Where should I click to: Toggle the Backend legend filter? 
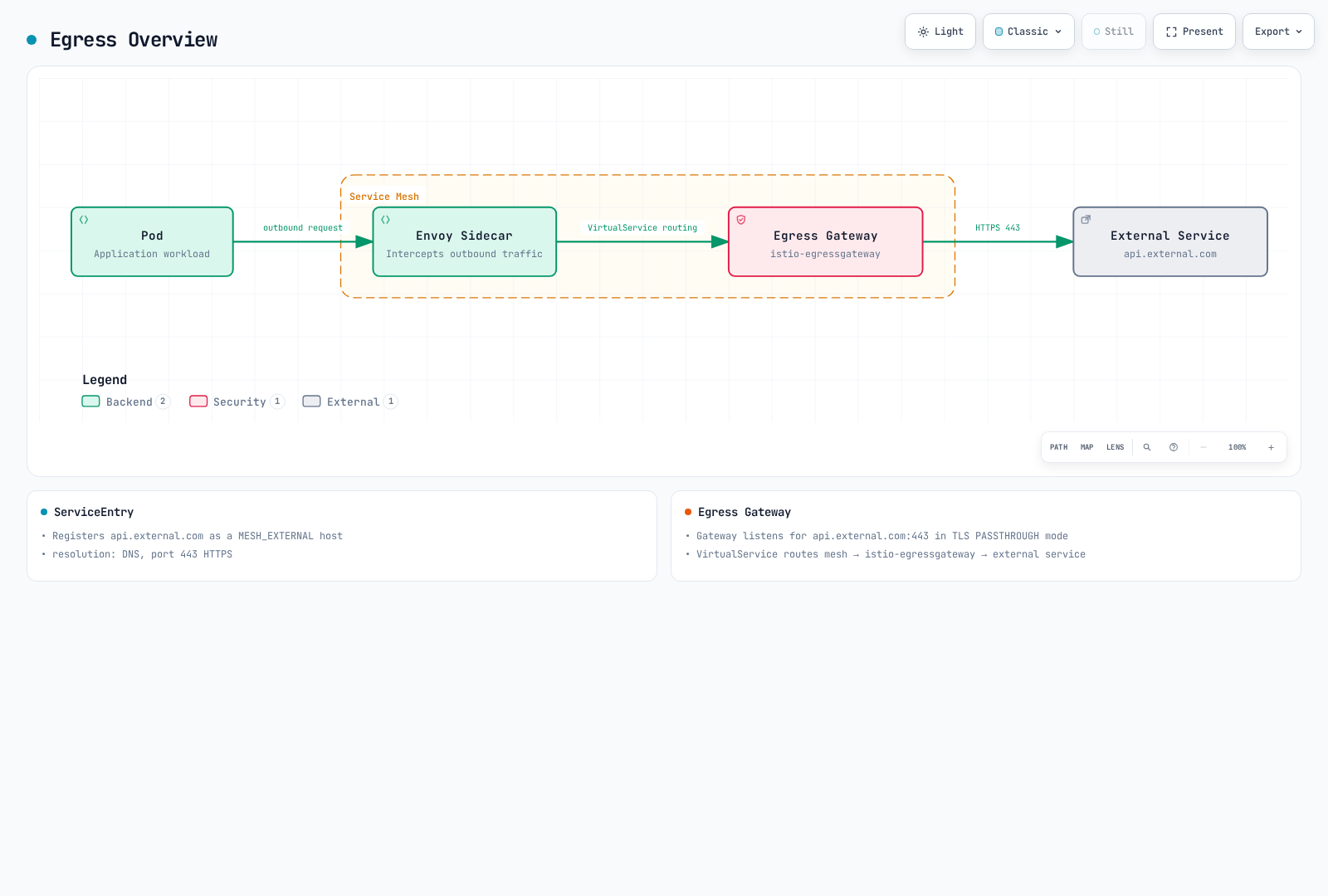coord(126,402)
